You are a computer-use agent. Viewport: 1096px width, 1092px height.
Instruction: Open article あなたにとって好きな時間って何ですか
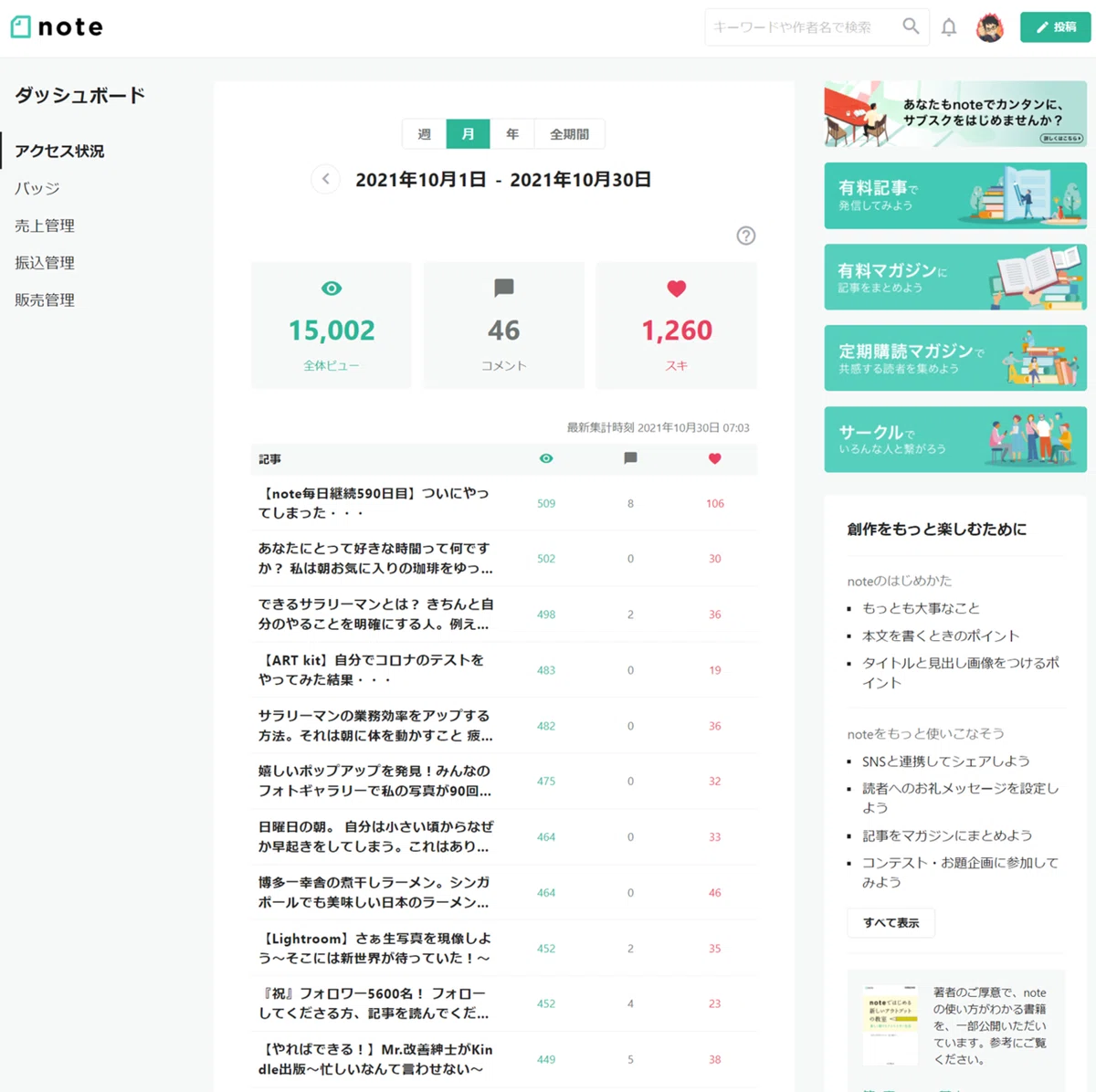pos(375,558)
